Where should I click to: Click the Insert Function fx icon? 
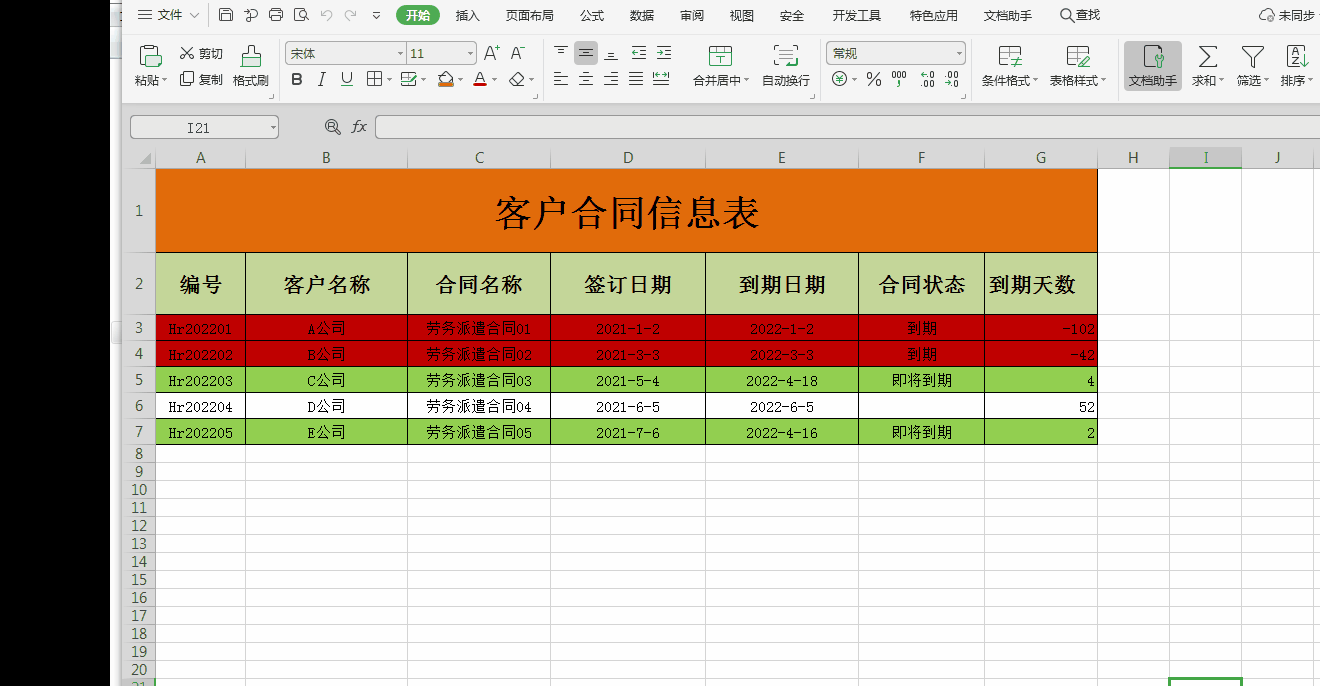359,127
